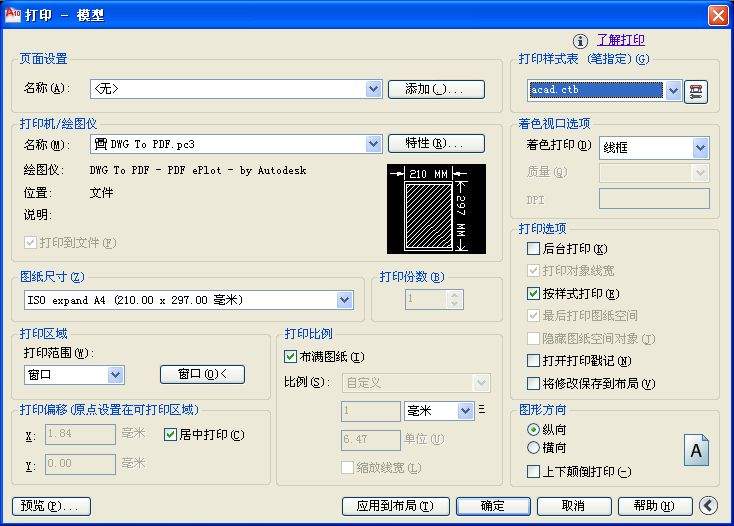Enable 将修改保存到布局 checkbox
Screen dimensions: 734x526
click(533, 383)
